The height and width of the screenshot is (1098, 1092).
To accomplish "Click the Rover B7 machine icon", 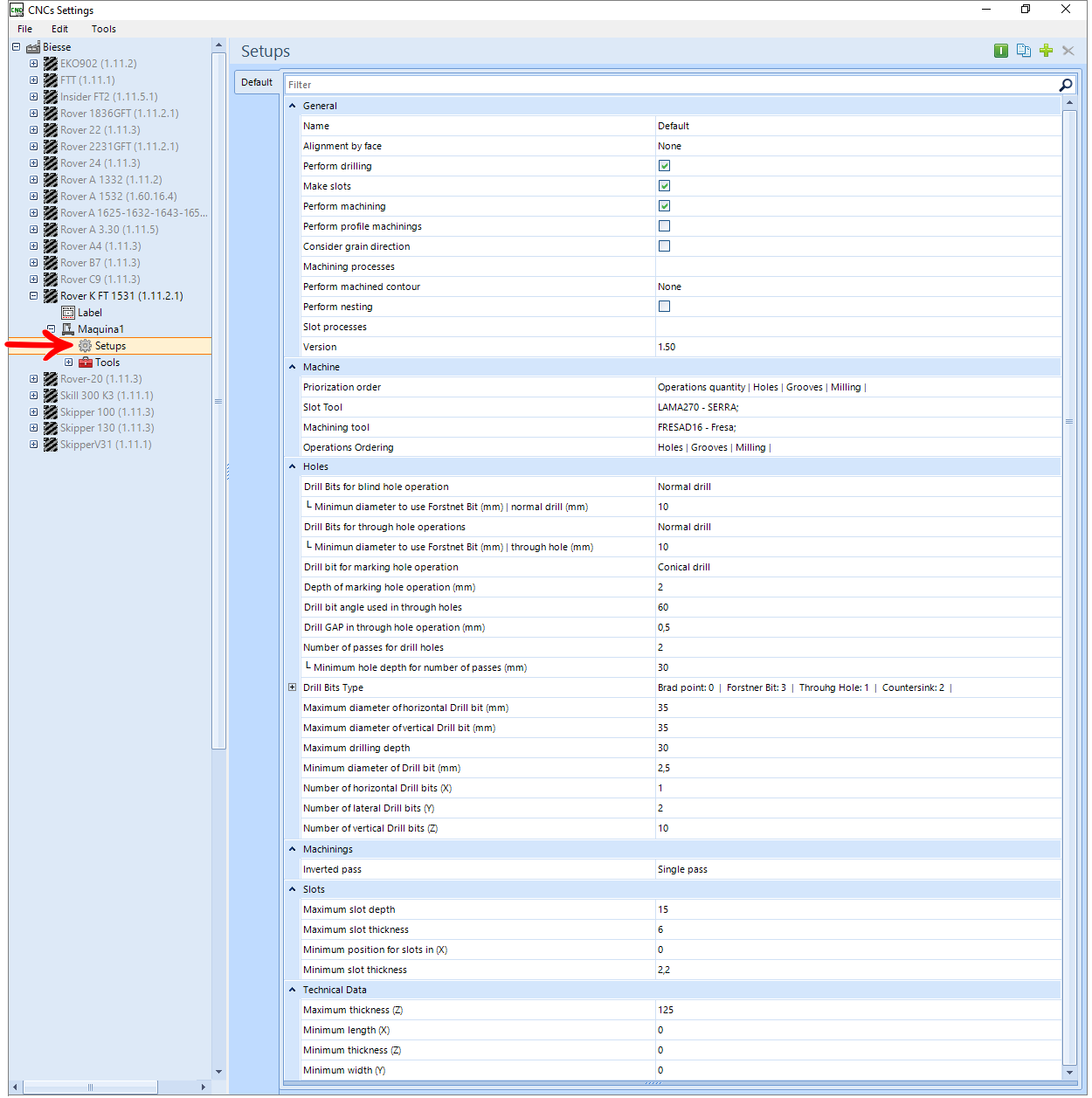I will click(x=51, y=263).
